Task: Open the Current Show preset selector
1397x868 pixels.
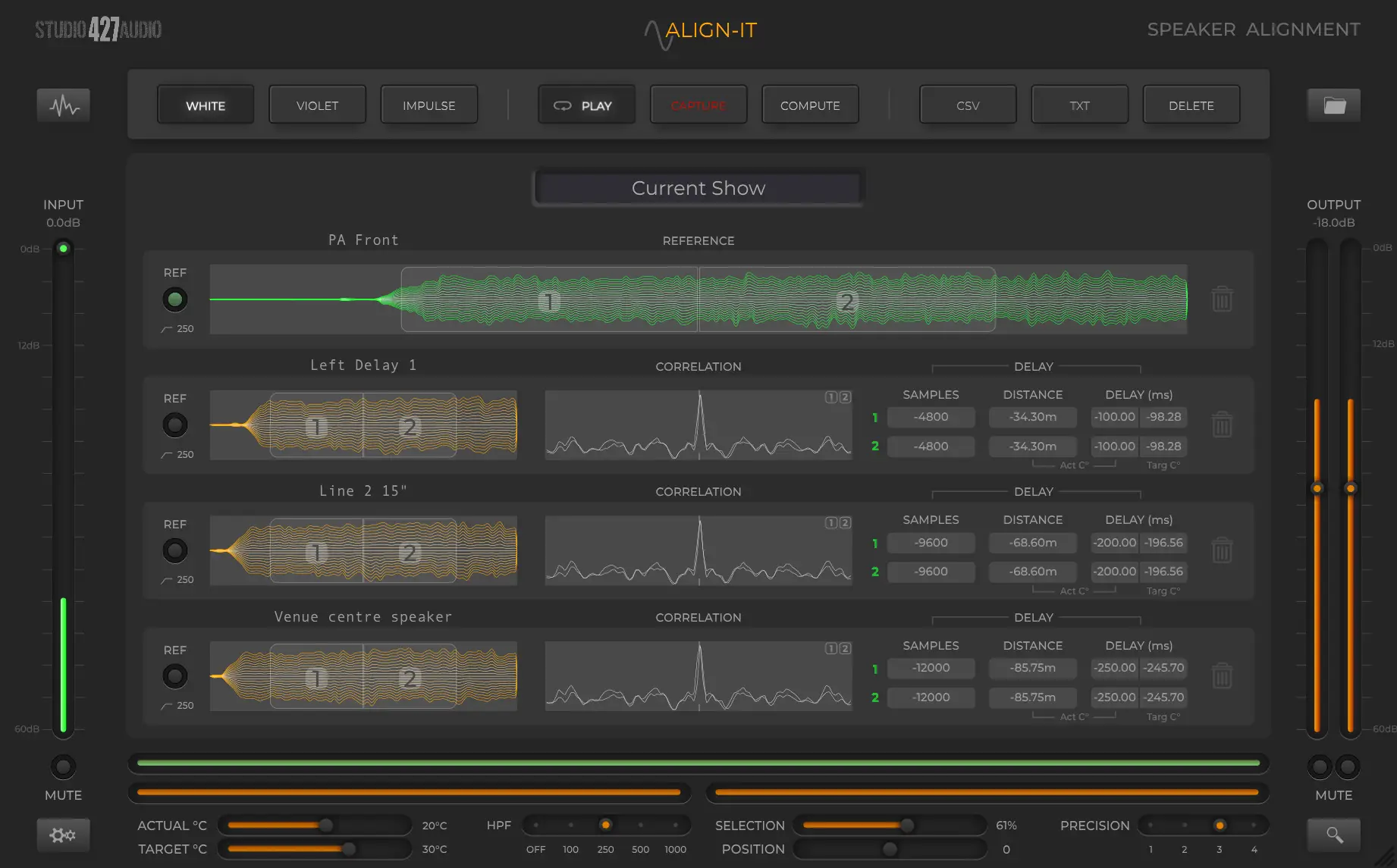Action: [698, 187]
